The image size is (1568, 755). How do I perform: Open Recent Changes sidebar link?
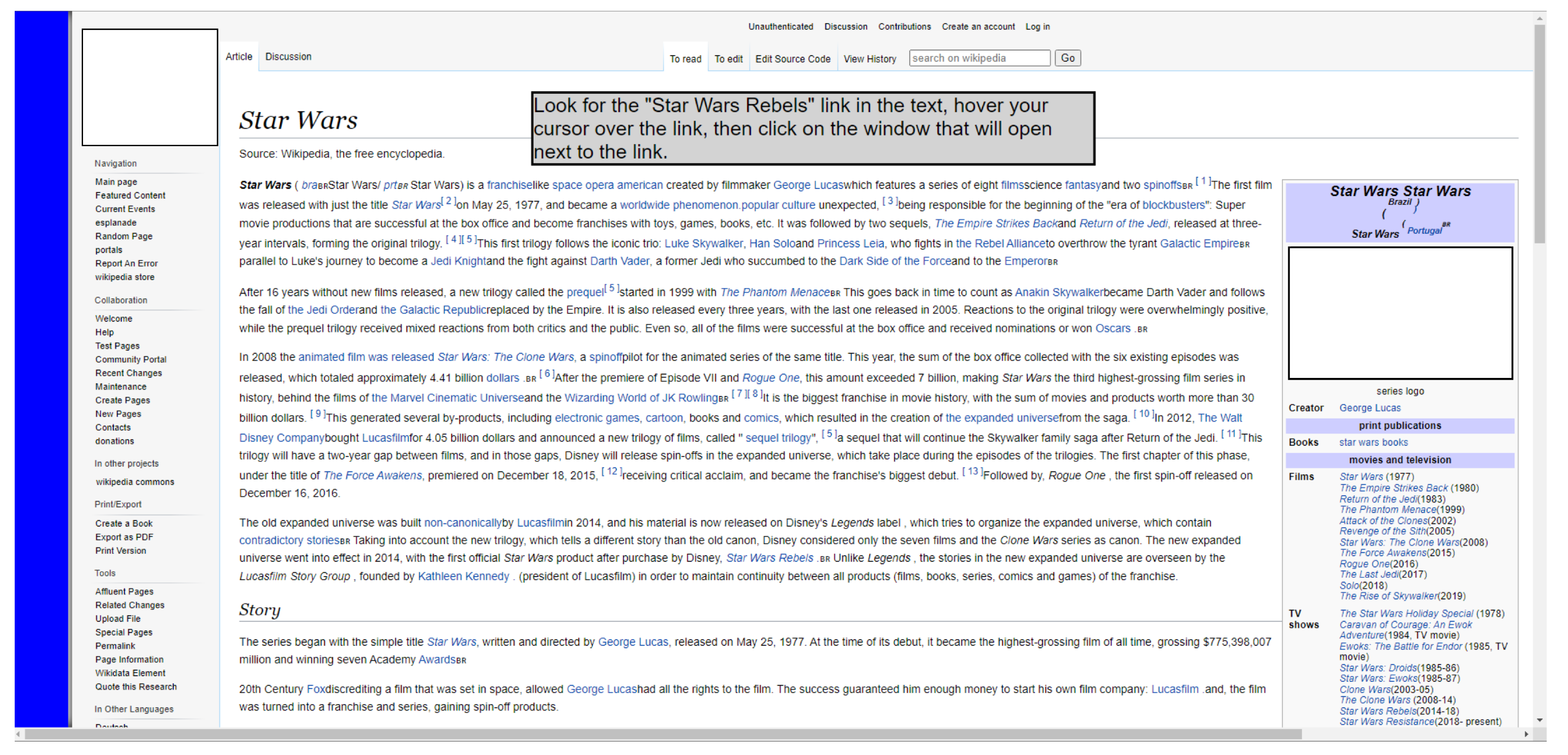pos(128,373)
